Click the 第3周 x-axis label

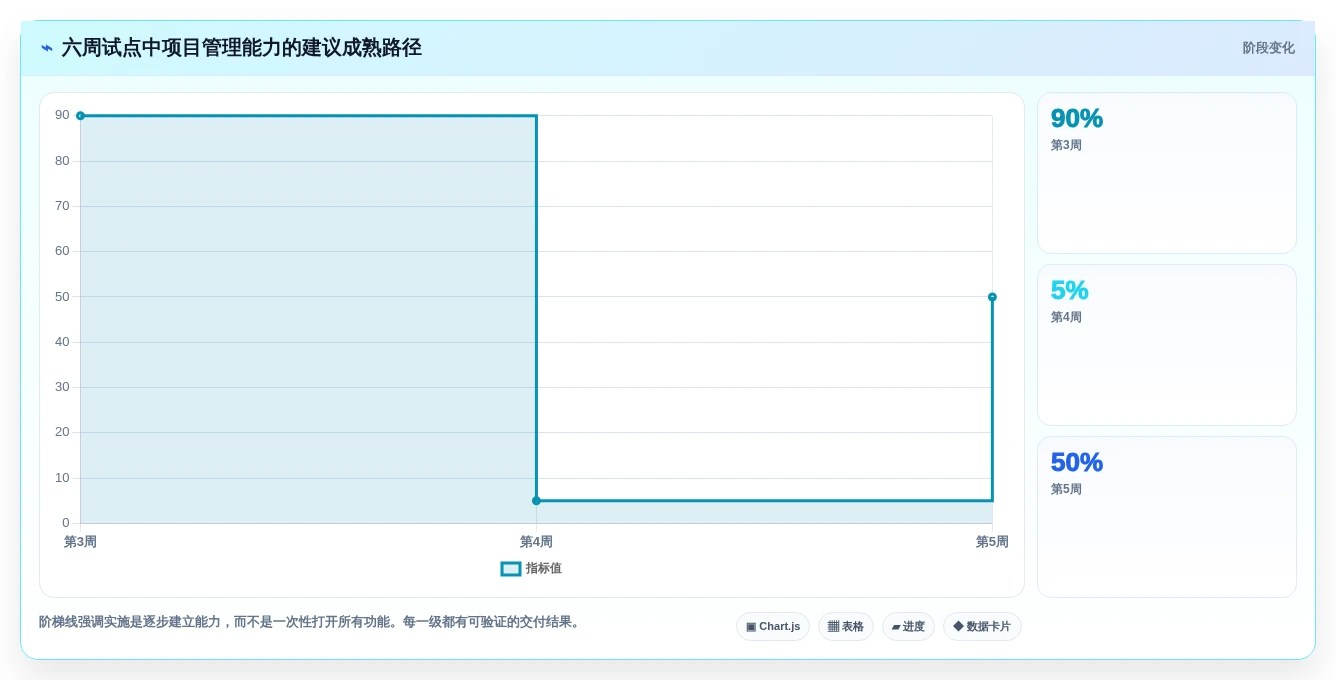click(x=80, y=542)
